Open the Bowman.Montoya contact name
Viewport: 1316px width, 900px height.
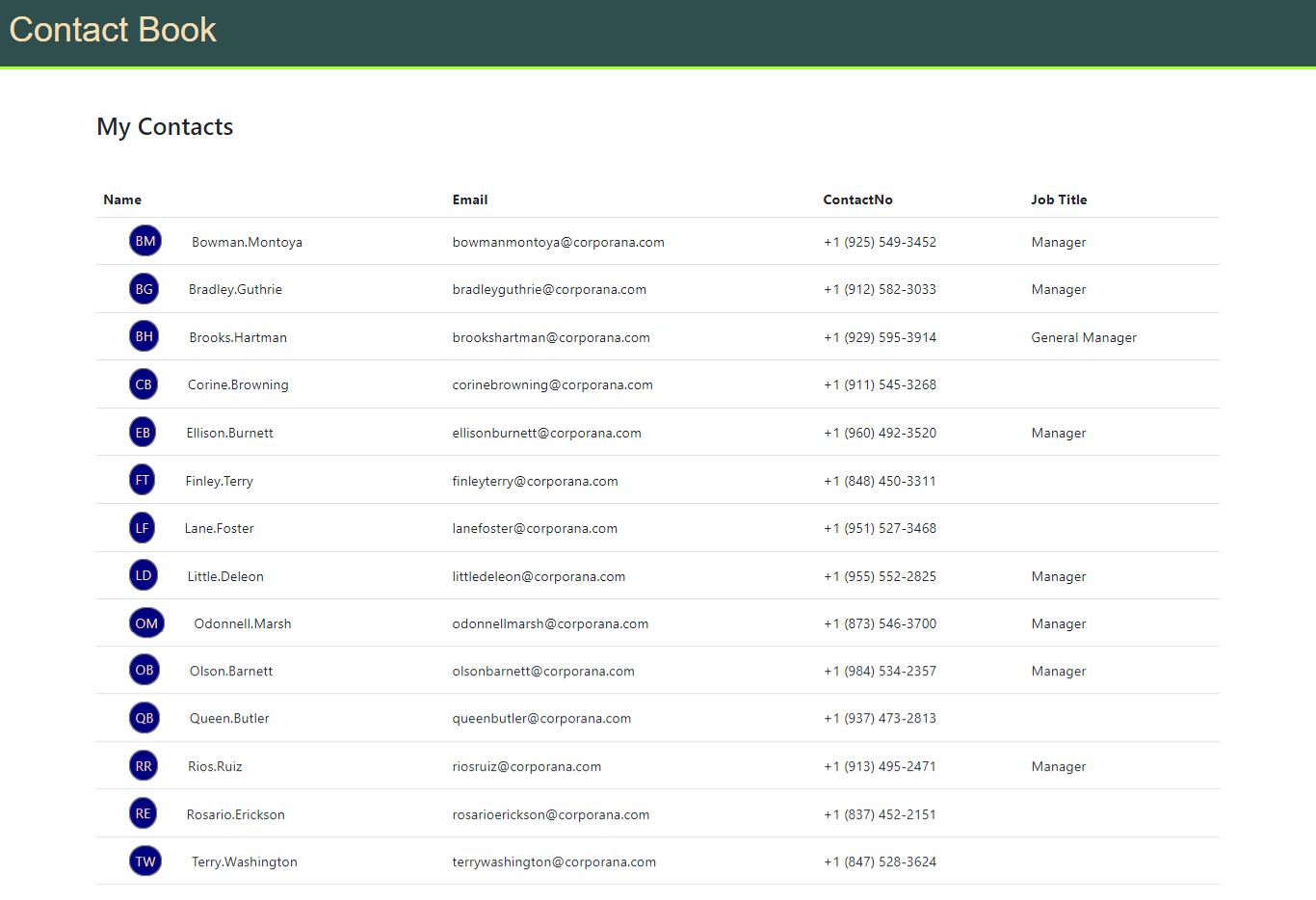coord(247,242)
